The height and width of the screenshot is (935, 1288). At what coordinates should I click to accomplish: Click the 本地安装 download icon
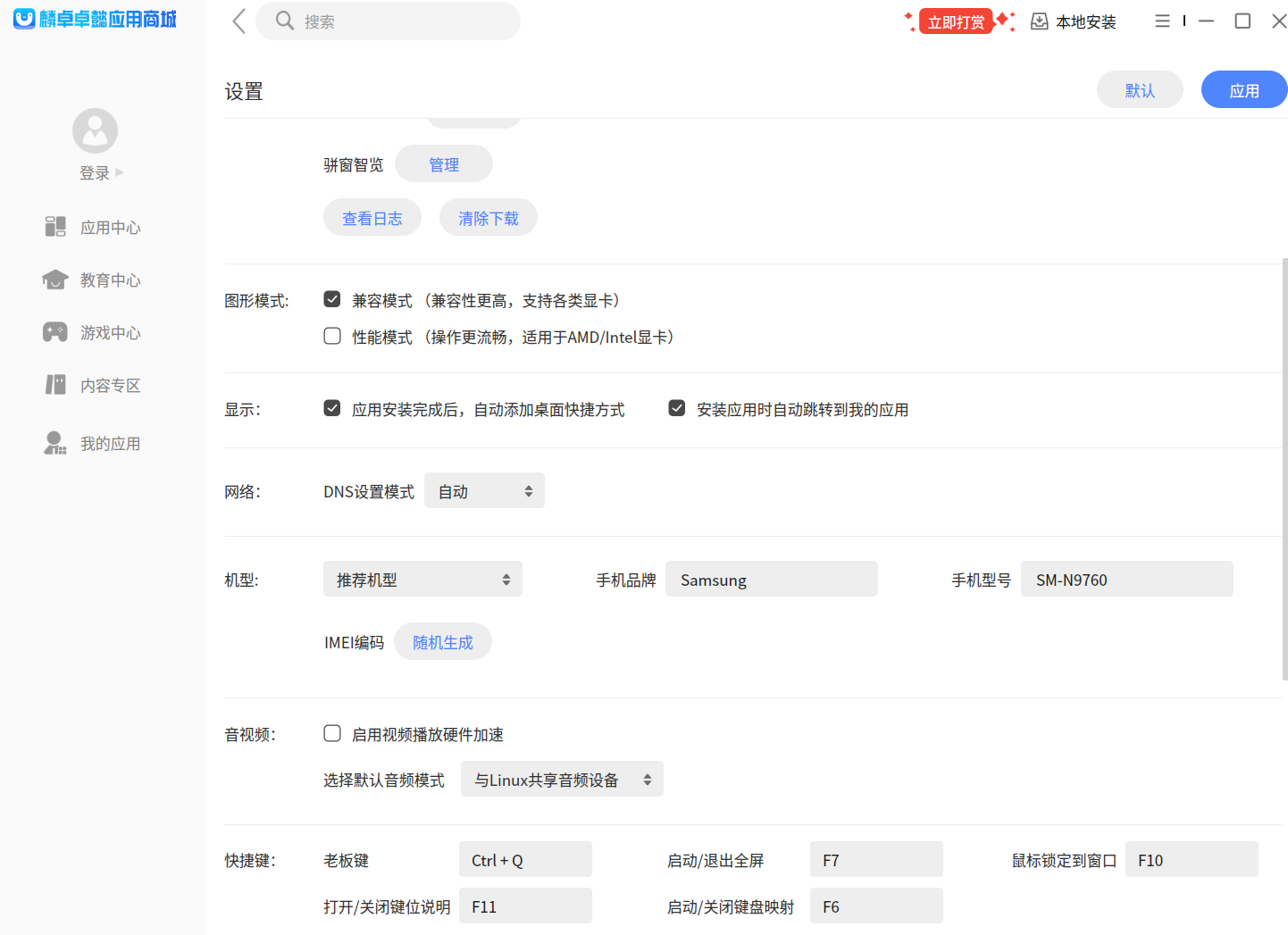pyautogui.click(x=1039, y=21)
